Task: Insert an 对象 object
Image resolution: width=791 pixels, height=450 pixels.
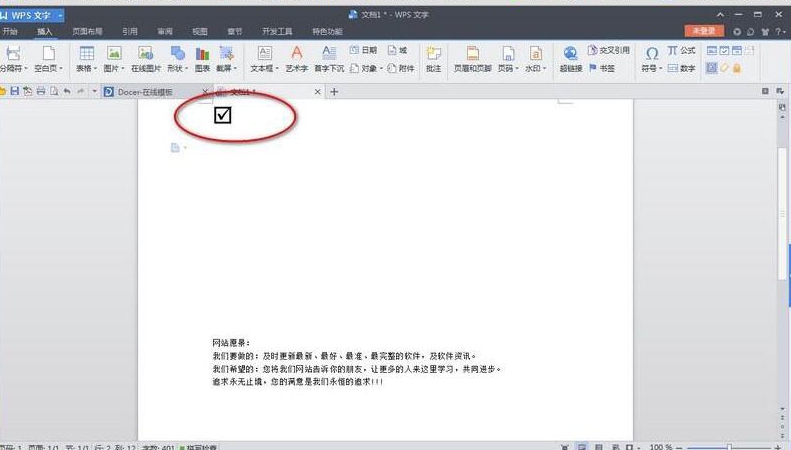Action: pyautogui.click(x=366, y=68)
